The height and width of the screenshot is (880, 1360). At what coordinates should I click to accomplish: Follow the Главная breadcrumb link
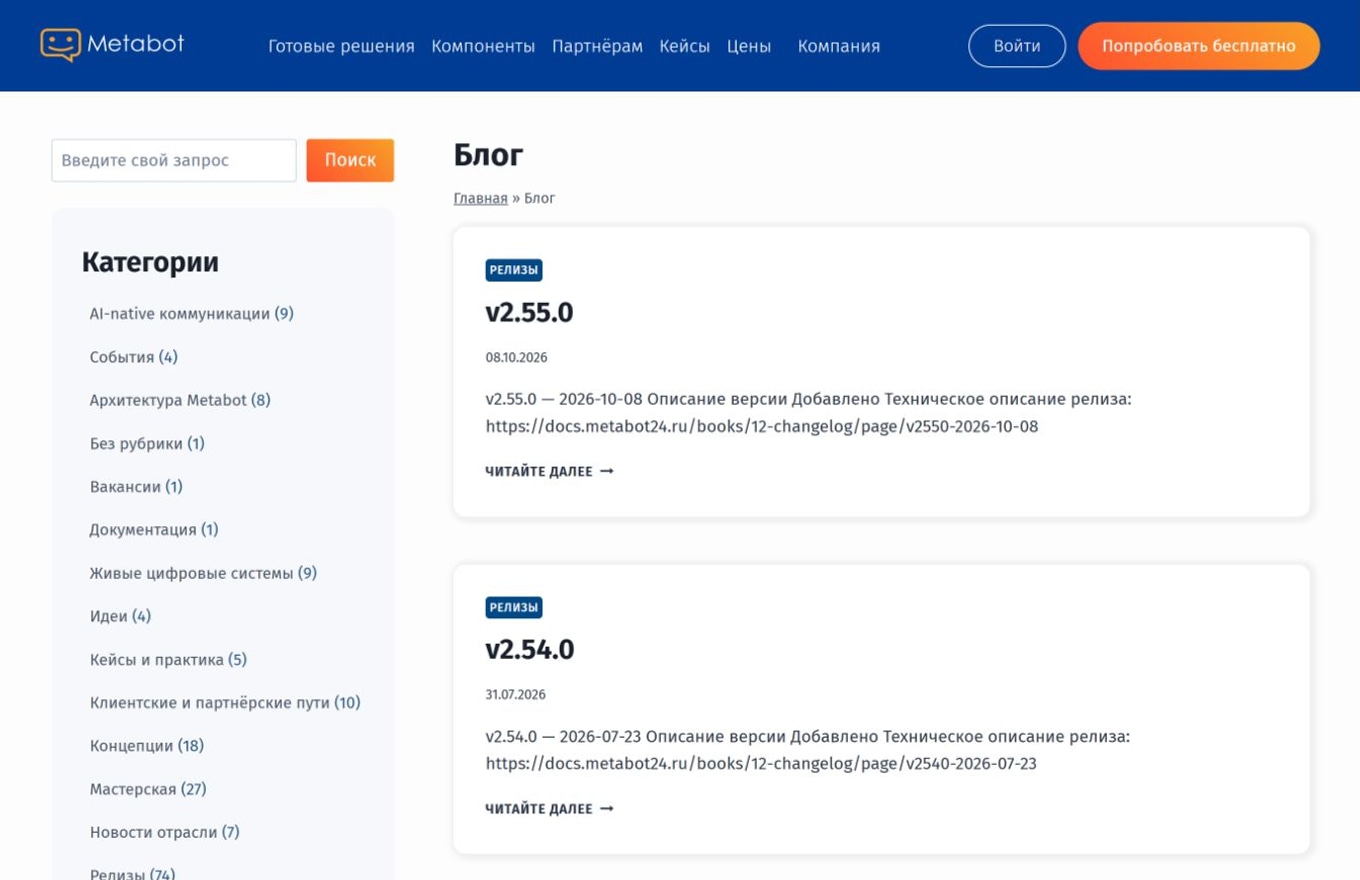[x=481, y=198]
